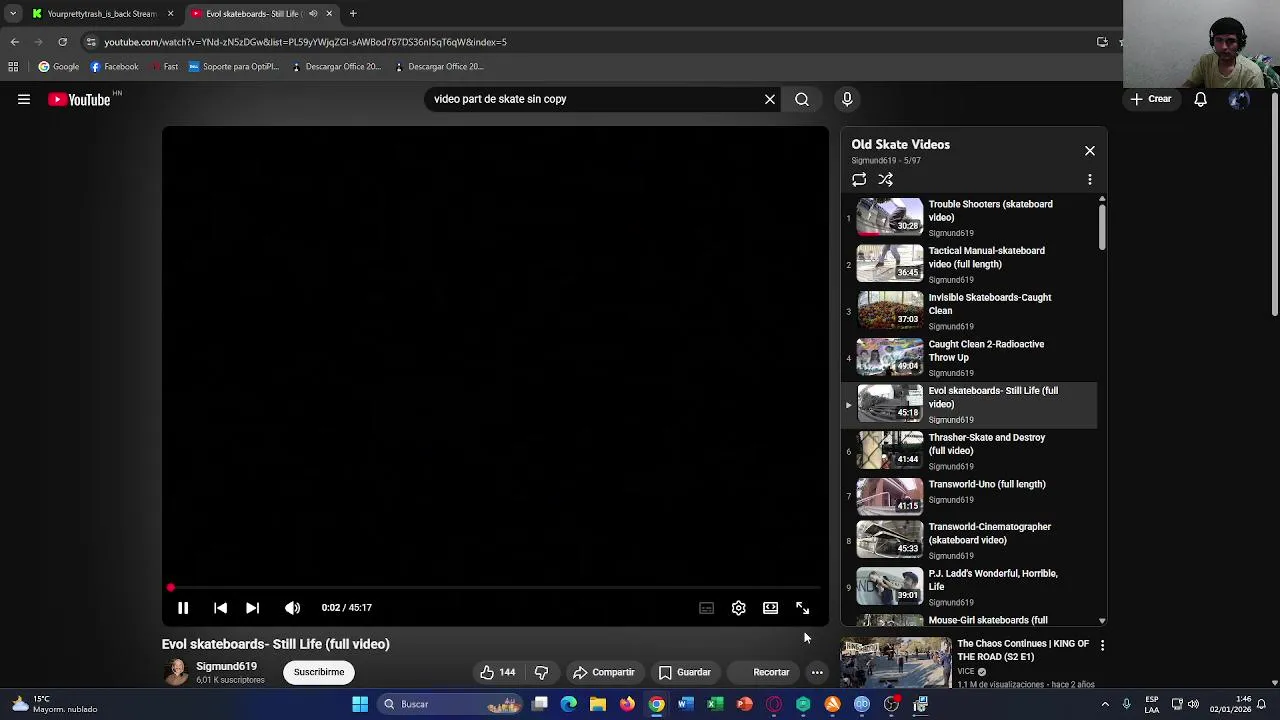Viewport: 1280px width, 720px height.
Task: Close the Evol skateboards browser tab
Action: (x=328, y=14)
